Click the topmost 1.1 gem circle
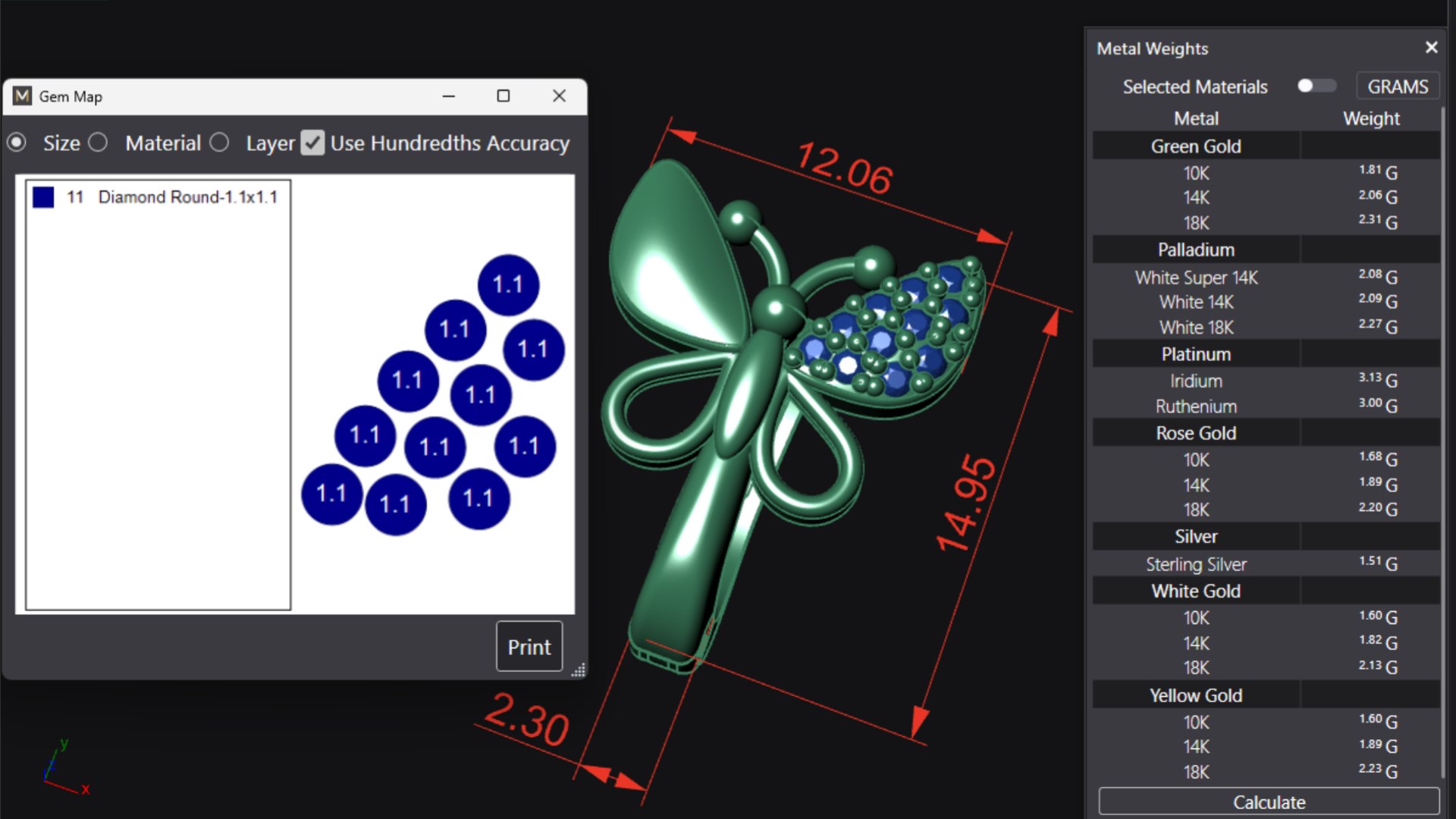Image resolution: width=1456 pixels, height=819 pixels. click(508, 285)
